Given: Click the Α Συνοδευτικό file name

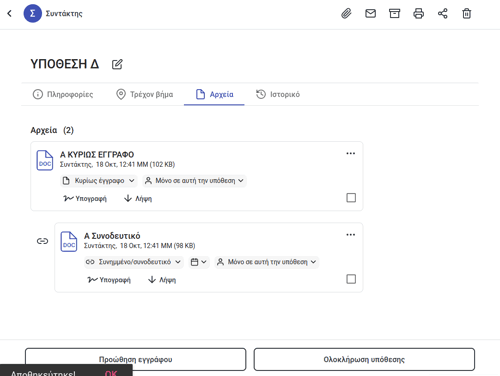Looking at the screenshot, I should [112, 236].
